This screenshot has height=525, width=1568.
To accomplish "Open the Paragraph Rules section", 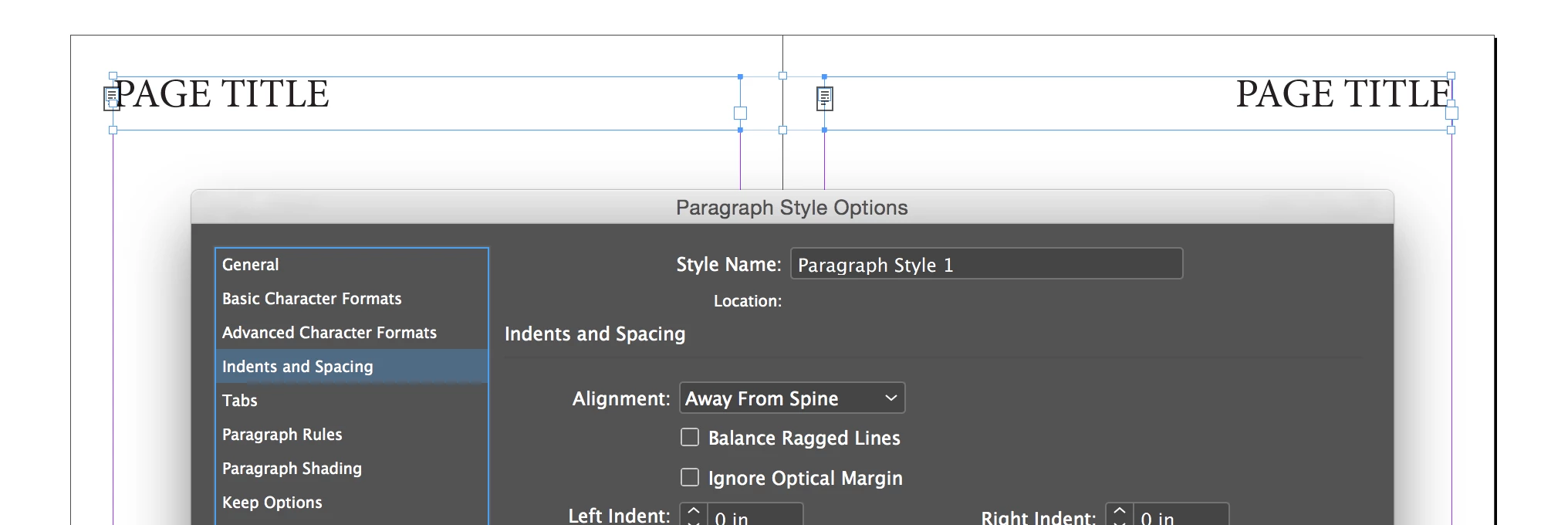I will (x=282, y=435).
